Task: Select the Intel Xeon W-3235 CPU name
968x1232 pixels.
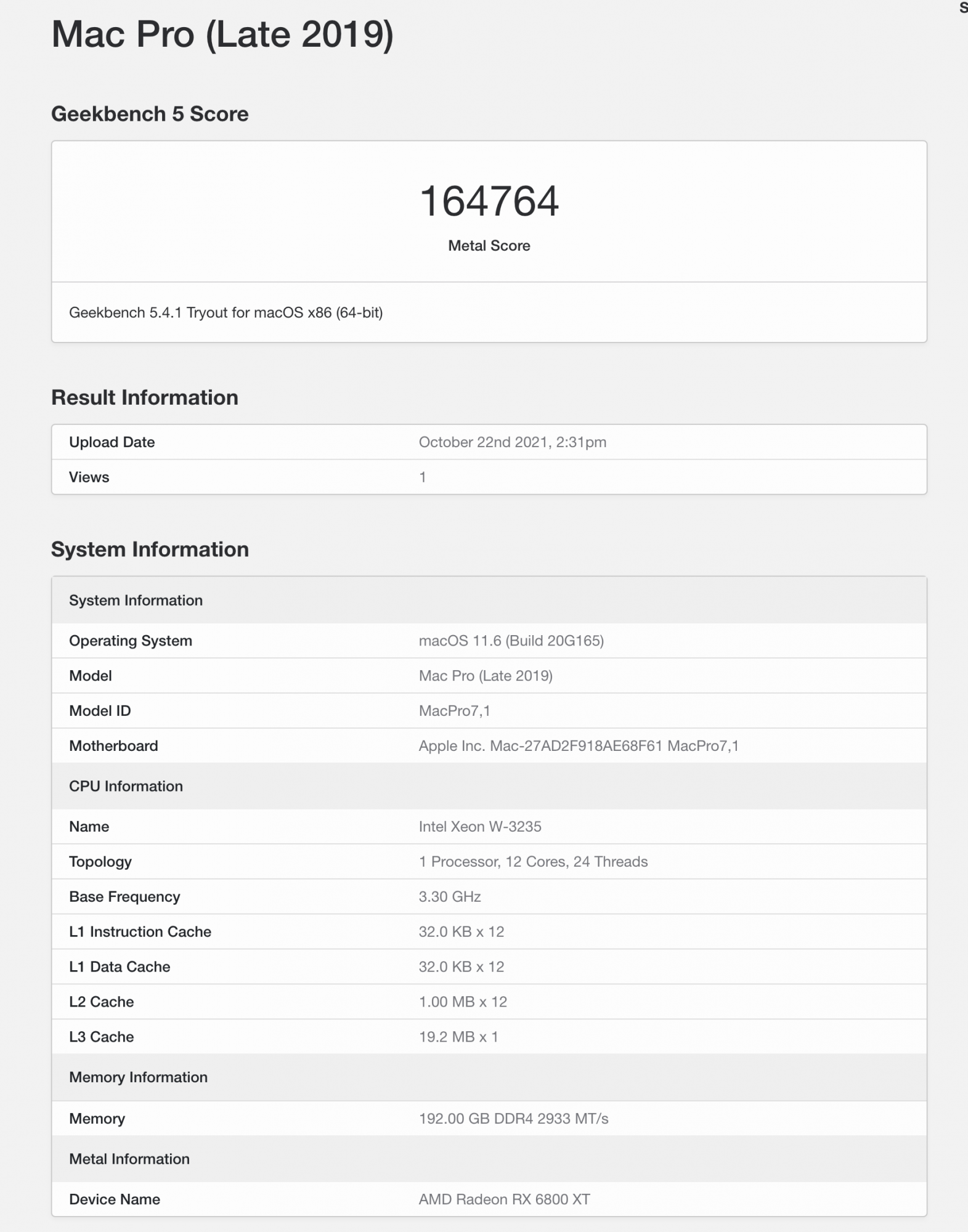Action: 480,827
